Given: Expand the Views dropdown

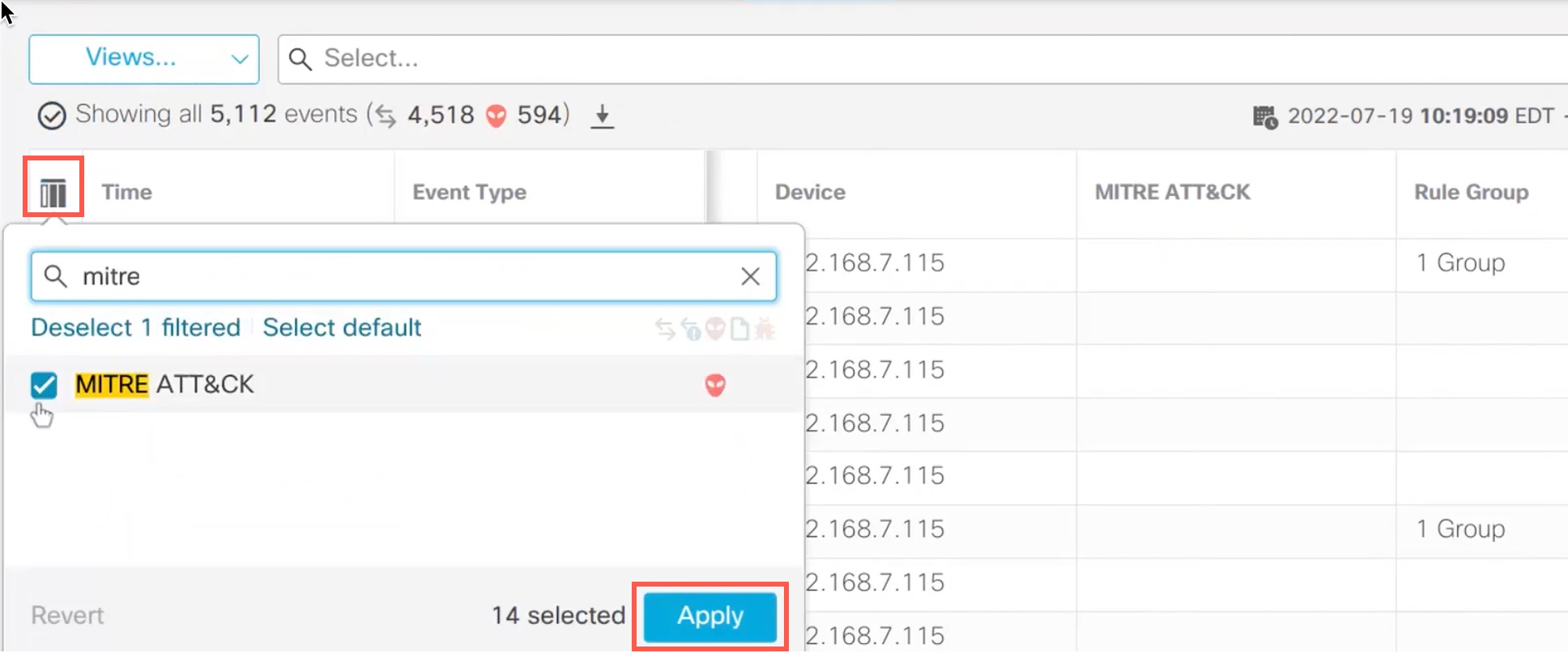Looking at the screenshot, I should pos(143,58).
